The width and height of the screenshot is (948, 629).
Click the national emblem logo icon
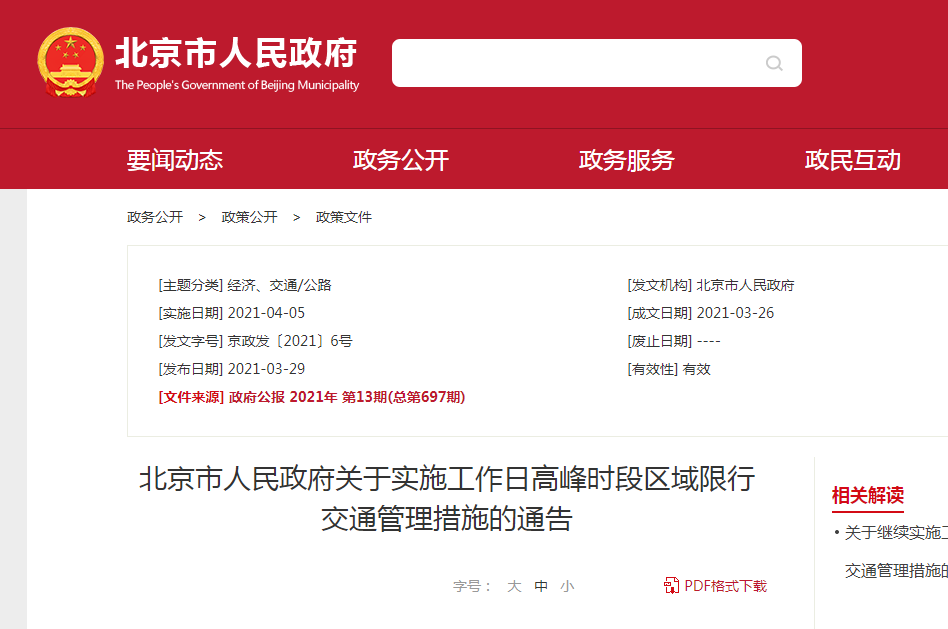(70, 62)
